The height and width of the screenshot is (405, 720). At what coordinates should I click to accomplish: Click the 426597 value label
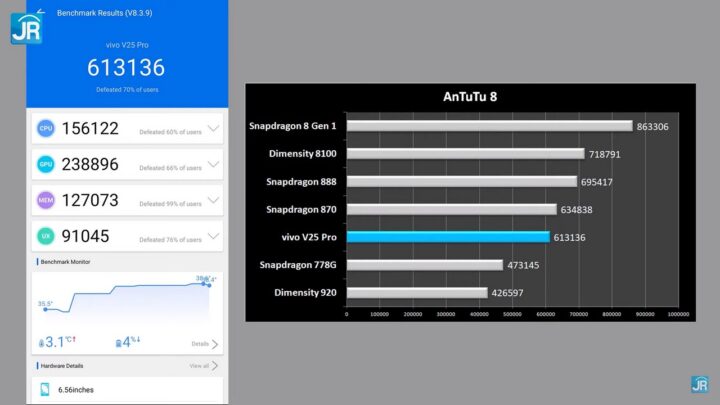[x=507, y=293]
